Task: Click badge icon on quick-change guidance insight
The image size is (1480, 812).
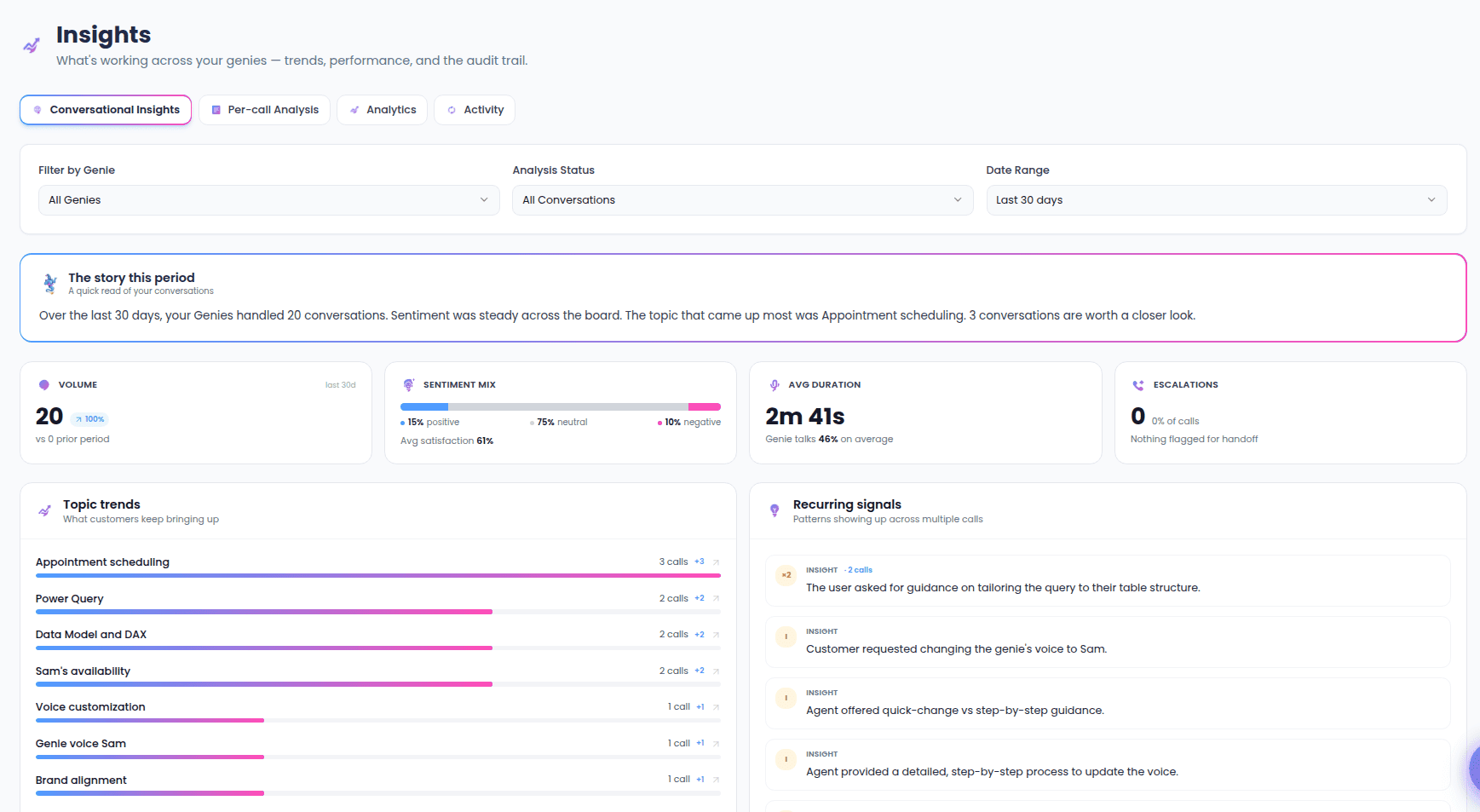Action: (786, 698)
